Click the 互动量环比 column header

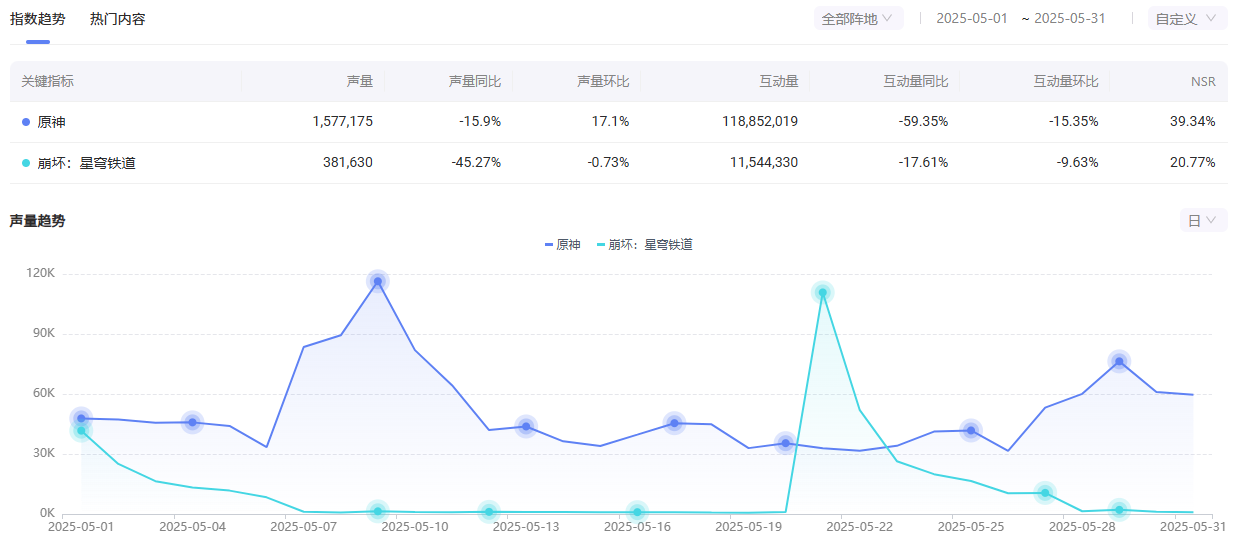point(1066,81)
